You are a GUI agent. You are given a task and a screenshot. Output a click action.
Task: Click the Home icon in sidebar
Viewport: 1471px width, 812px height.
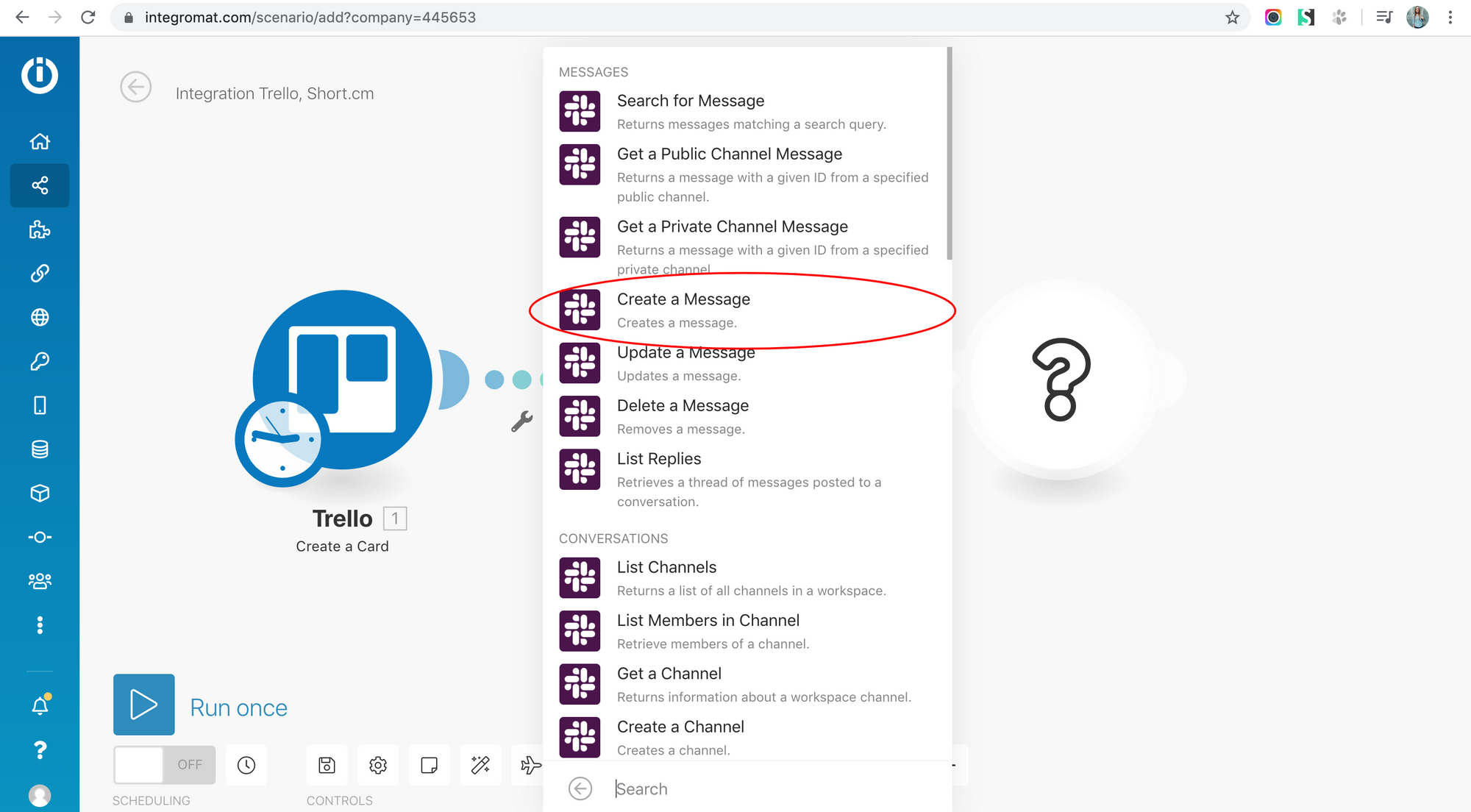[x=40, y=141]
